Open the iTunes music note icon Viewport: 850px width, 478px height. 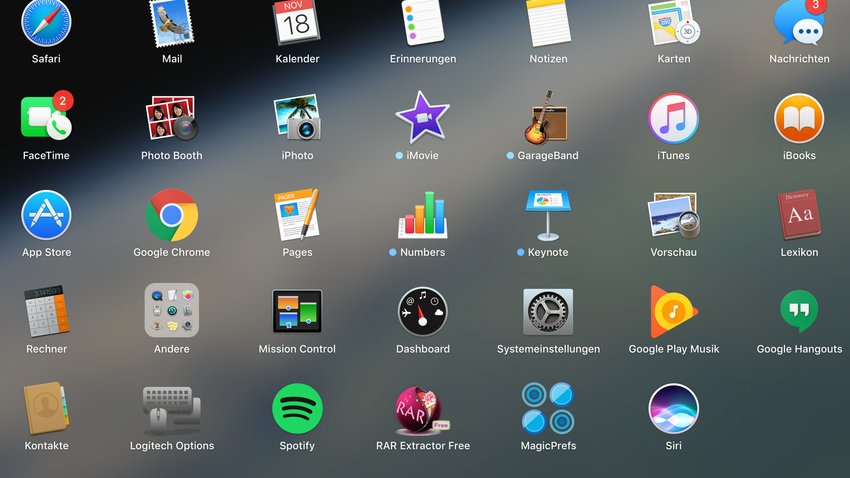pos(674,118)
